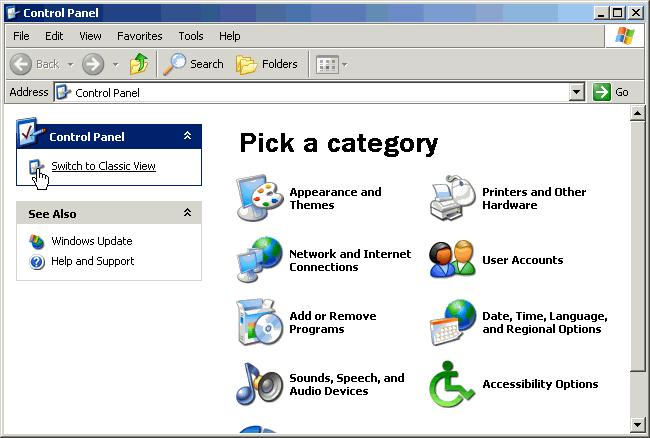650x438 pixels.
Task: Collapse the Control Panel sidebar section
Action: click(187, 136)
